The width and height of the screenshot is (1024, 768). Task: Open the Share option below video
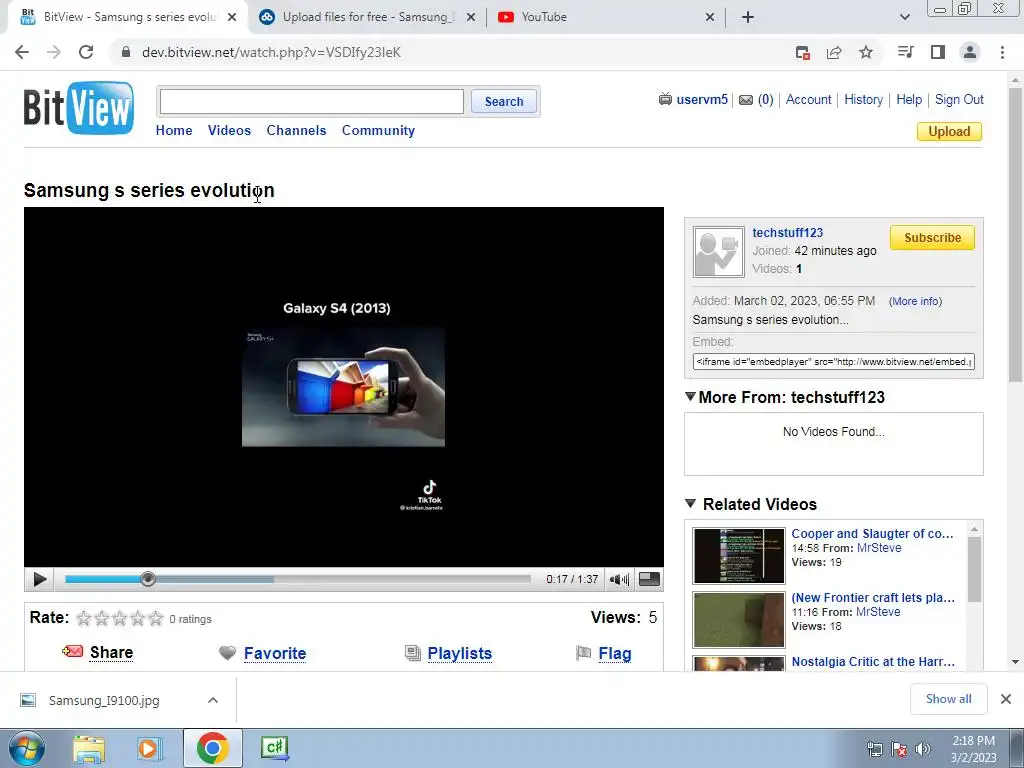[112, 652]
